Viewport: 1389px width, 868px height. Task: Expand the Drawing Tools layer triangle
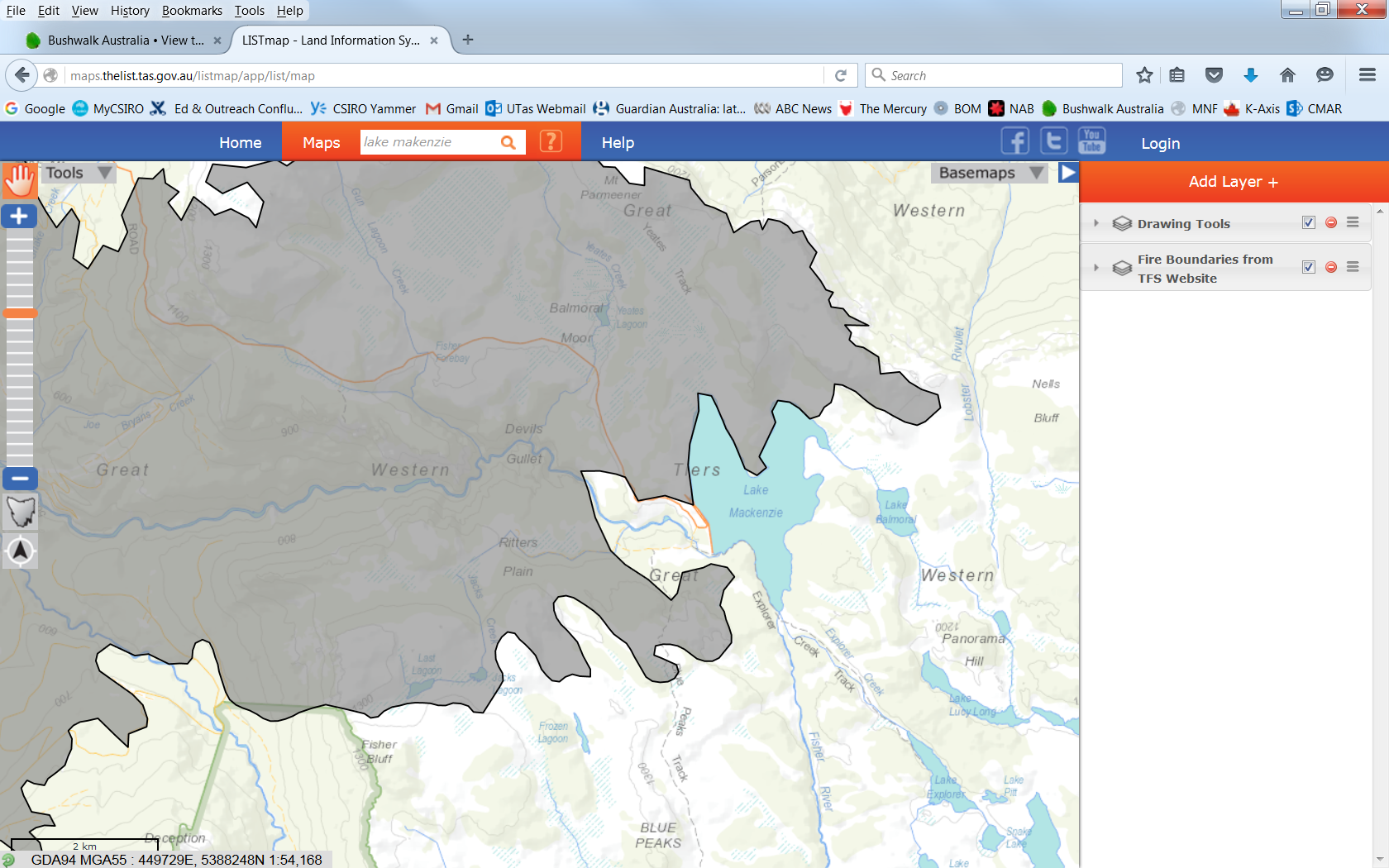click(x=1096, y=223)
